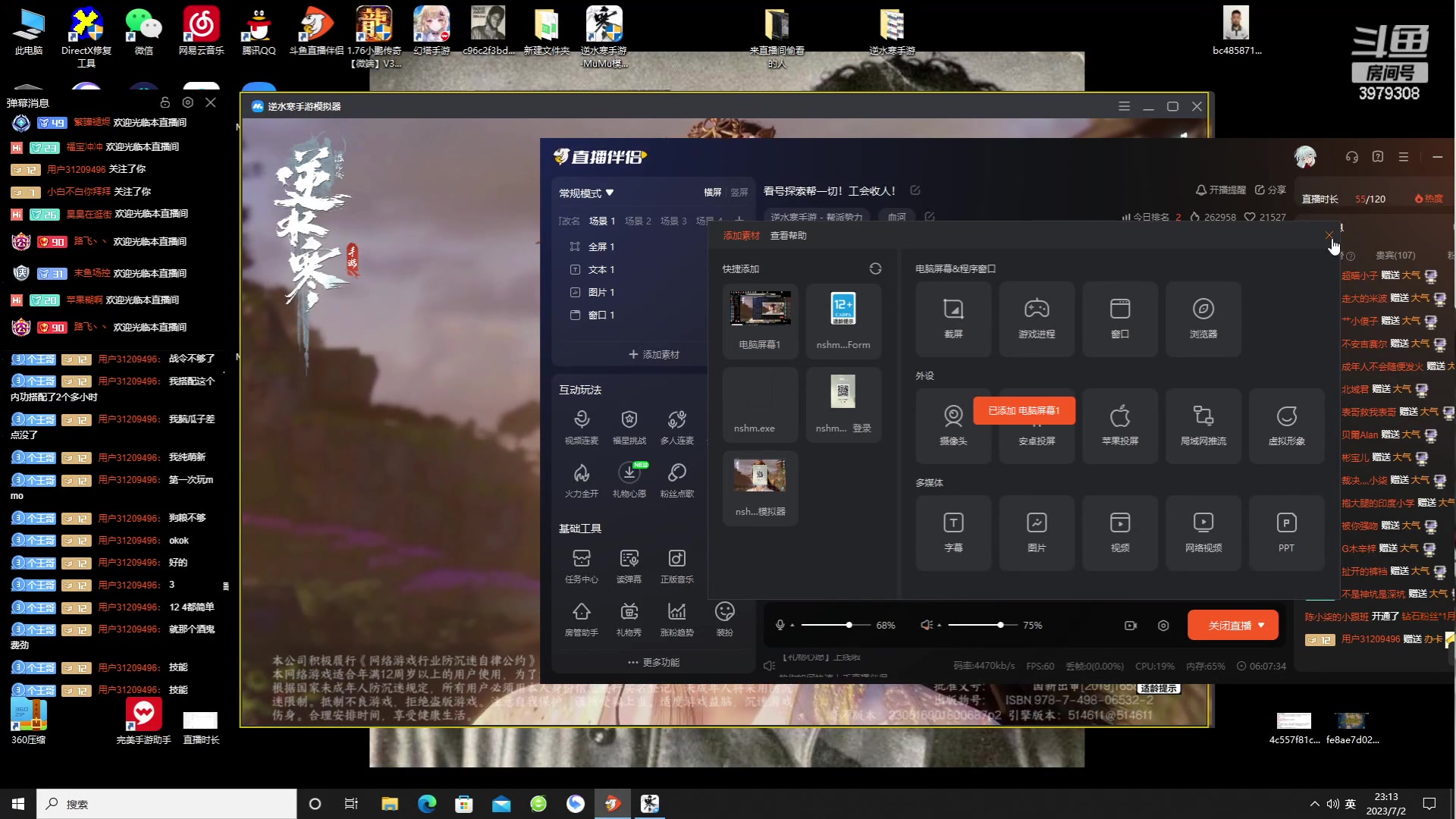Add a 摄像头 camera source

click(953, 425)
